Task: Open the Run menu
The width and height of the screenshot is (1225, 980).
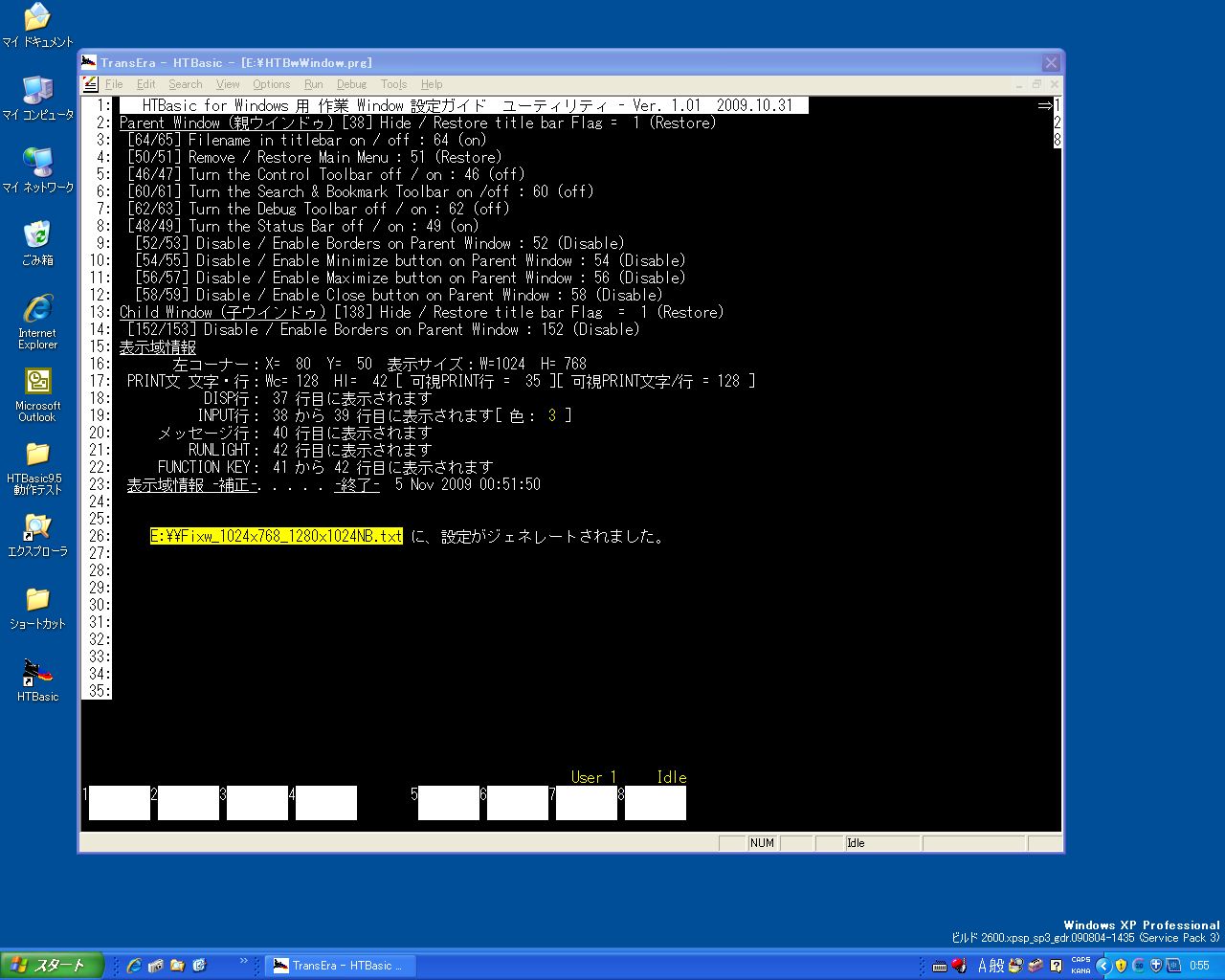Action: (313, 84)
